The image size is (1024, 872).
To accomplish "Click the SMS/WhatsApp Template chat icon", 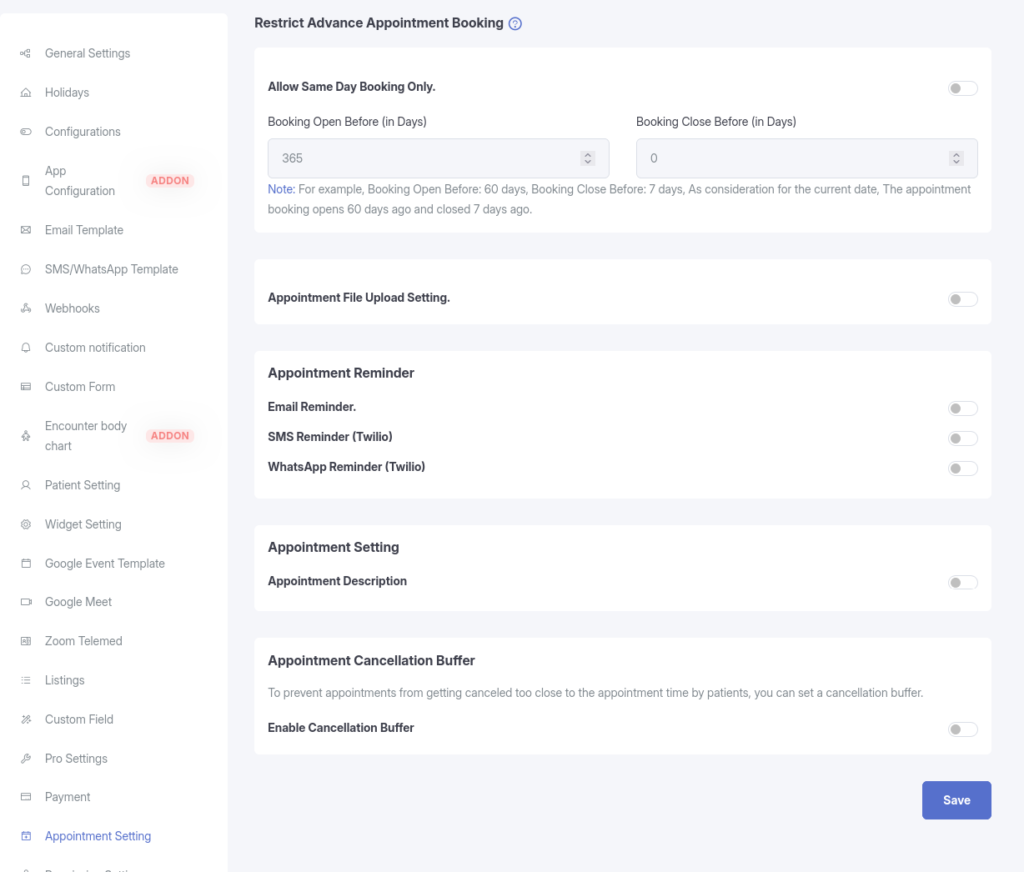I will (26, 269).
